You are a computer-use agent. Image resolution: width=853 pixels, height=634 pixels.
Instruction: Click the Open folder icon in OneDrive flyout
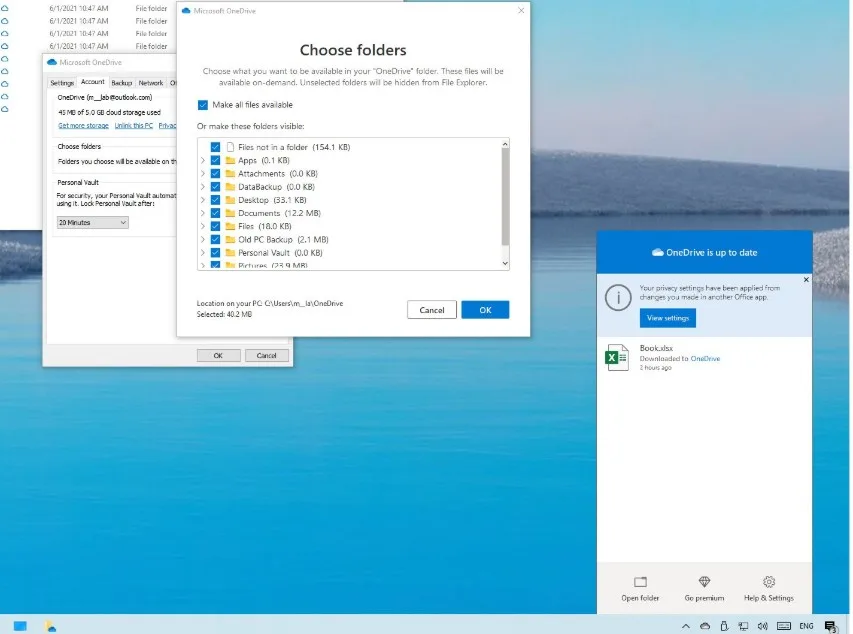click(640, 582)
